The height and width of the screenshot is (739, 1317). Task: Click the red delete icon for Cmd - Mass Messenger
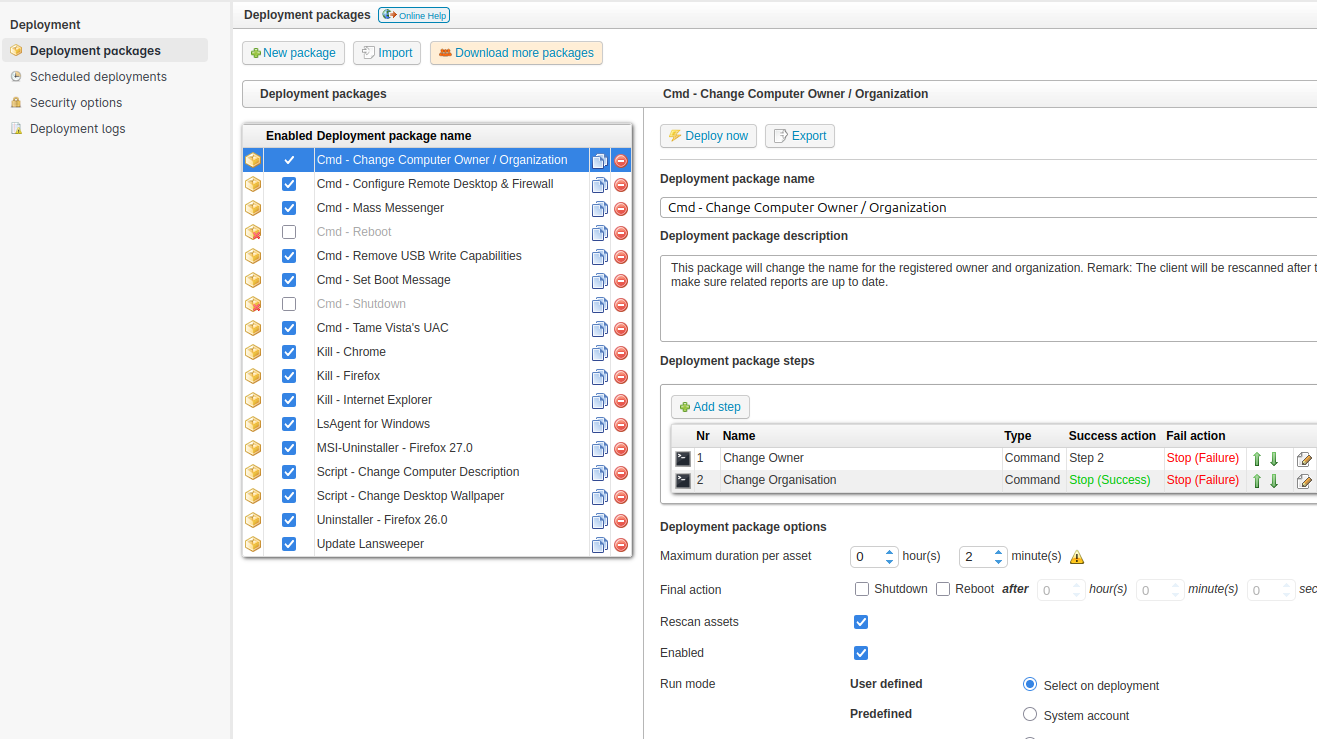621,209
